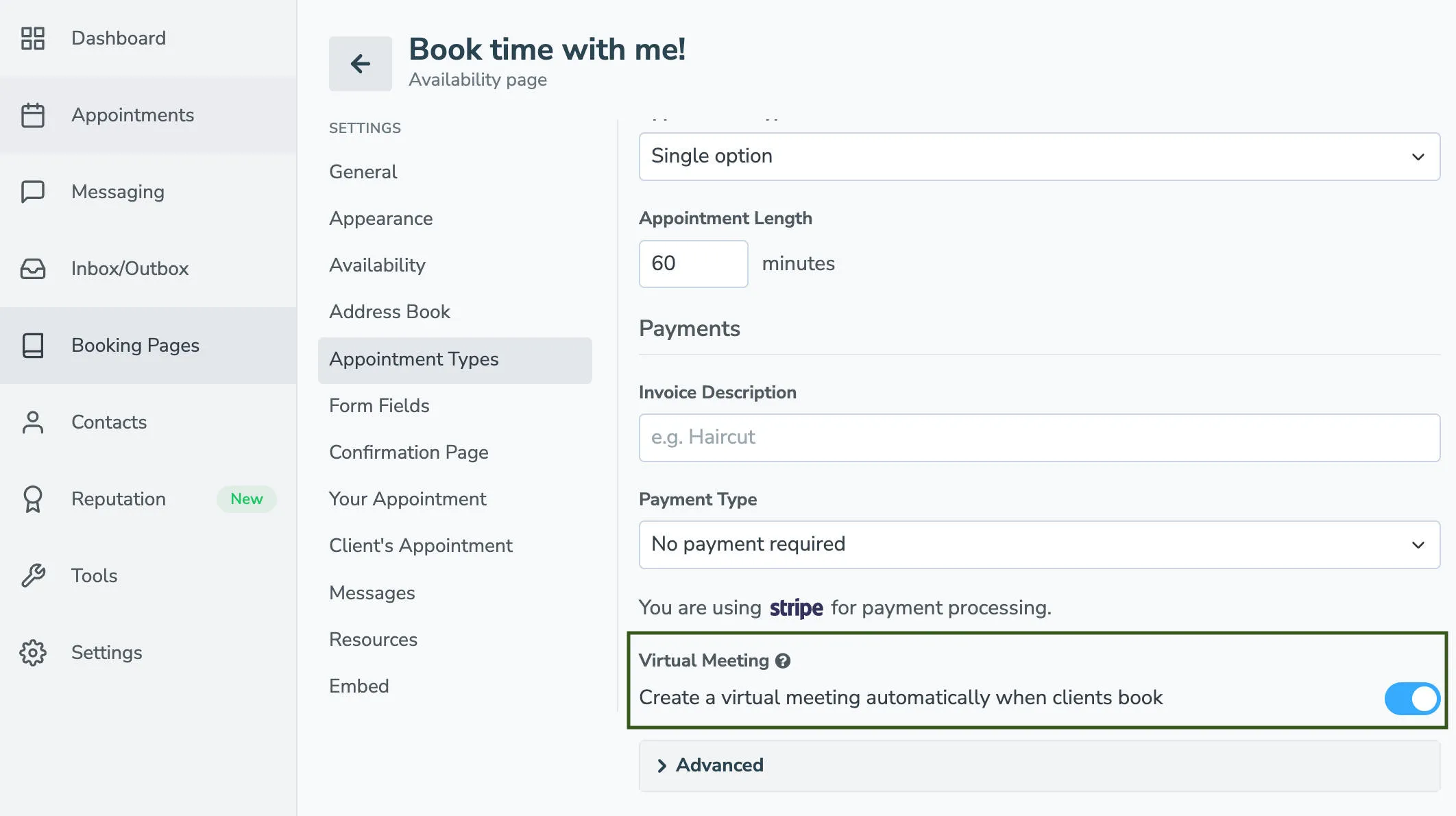Open the Dashboard panel icon
1456x816 pixels.
(x=33, y=38)
